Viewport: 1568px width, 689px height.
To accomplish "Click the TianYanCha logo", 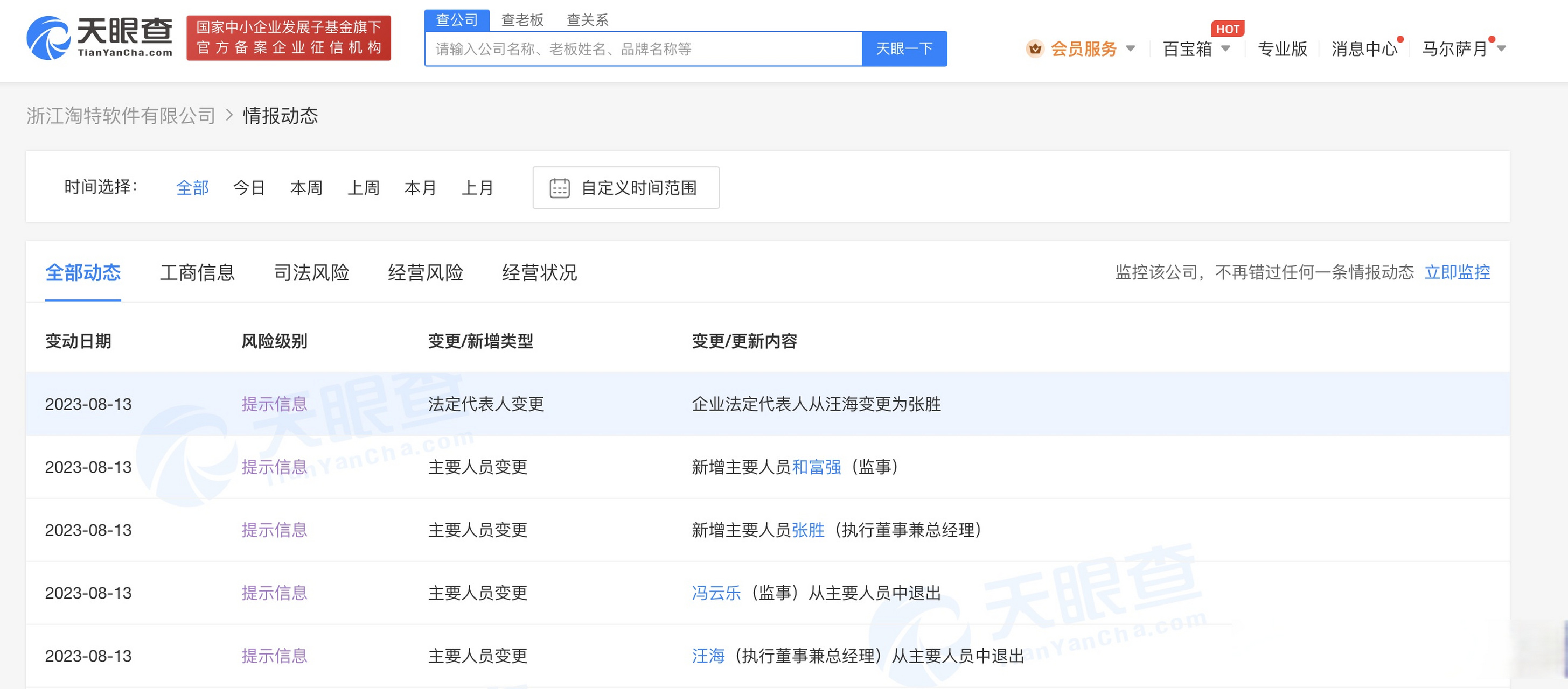I will [x=99, y=37].
